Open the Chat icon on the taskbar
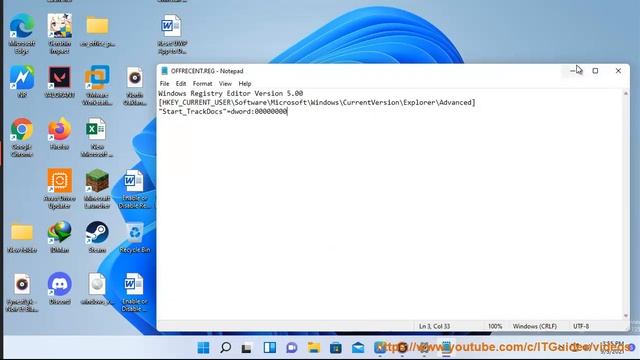The image size is (640, 360). (x=291, y=348)
